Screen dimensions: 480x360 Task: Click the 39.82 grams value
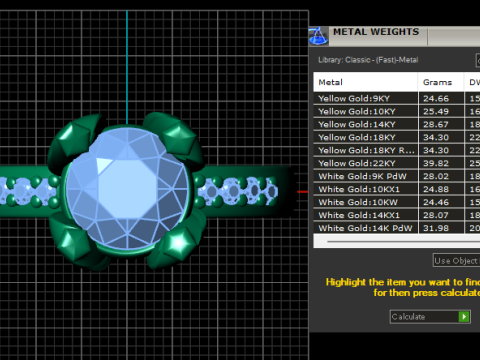click(436, 164)
